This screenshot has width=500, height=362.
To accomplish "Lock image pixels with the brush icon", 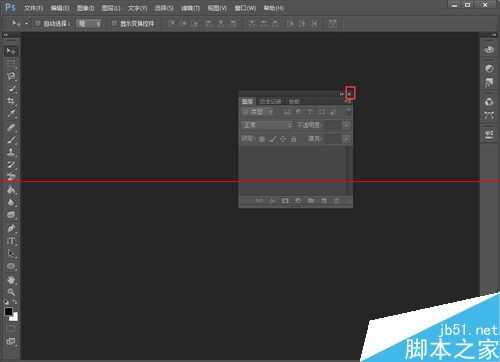I will [273, 139].
